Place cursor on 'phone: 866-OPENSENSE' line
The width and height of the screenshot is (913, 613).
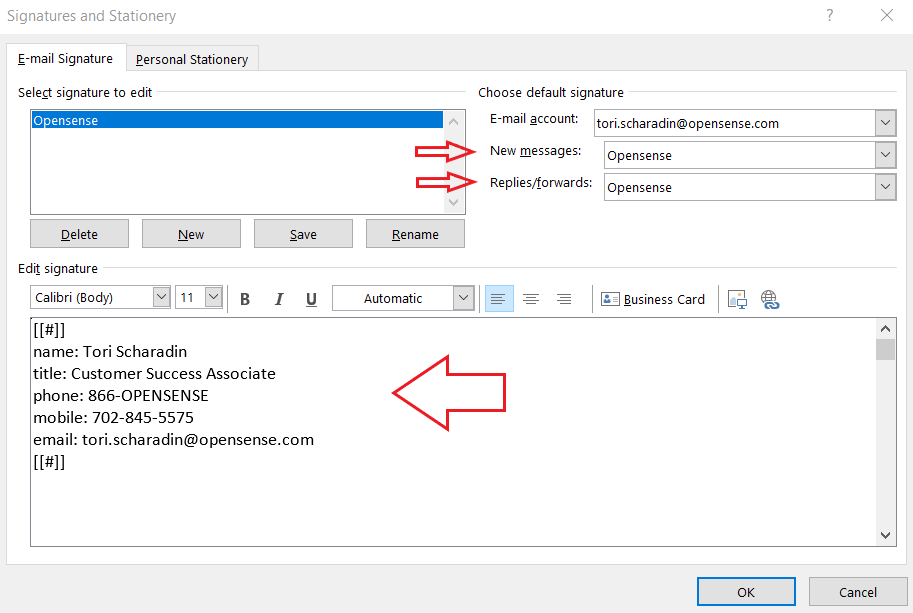tap(121, 396)
